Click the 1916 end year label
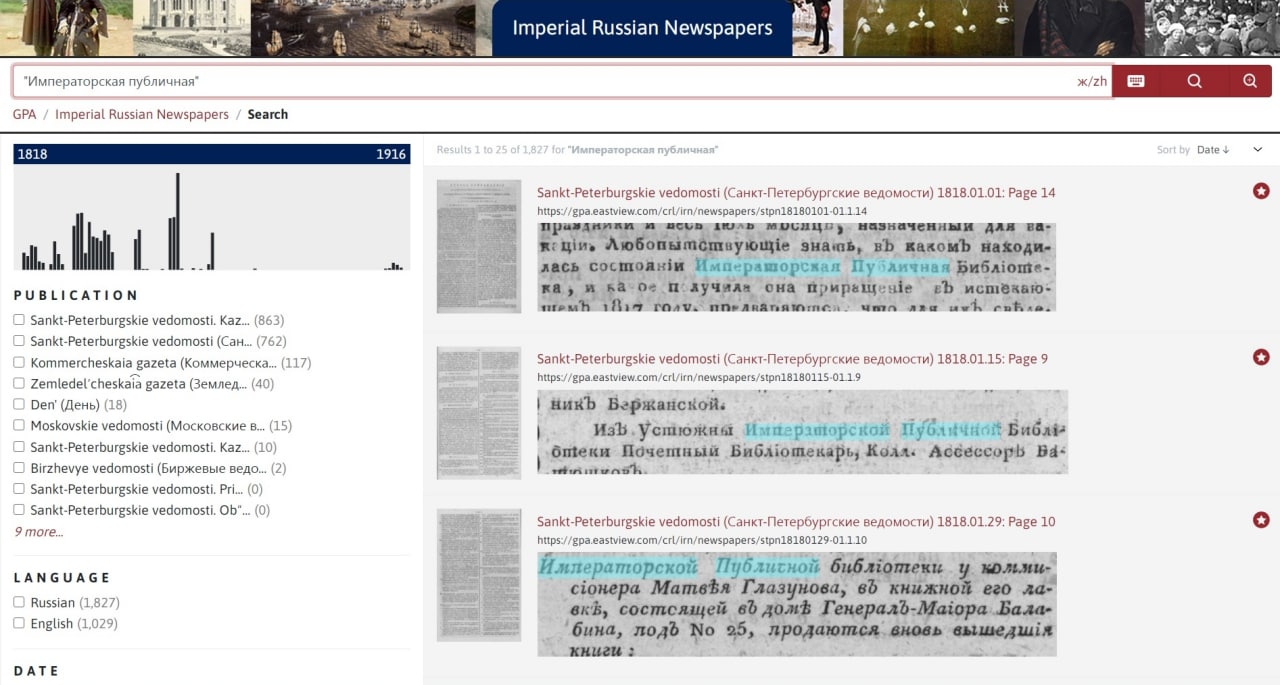Screen dimensions: 1280x685 click(x=391, y=154)
